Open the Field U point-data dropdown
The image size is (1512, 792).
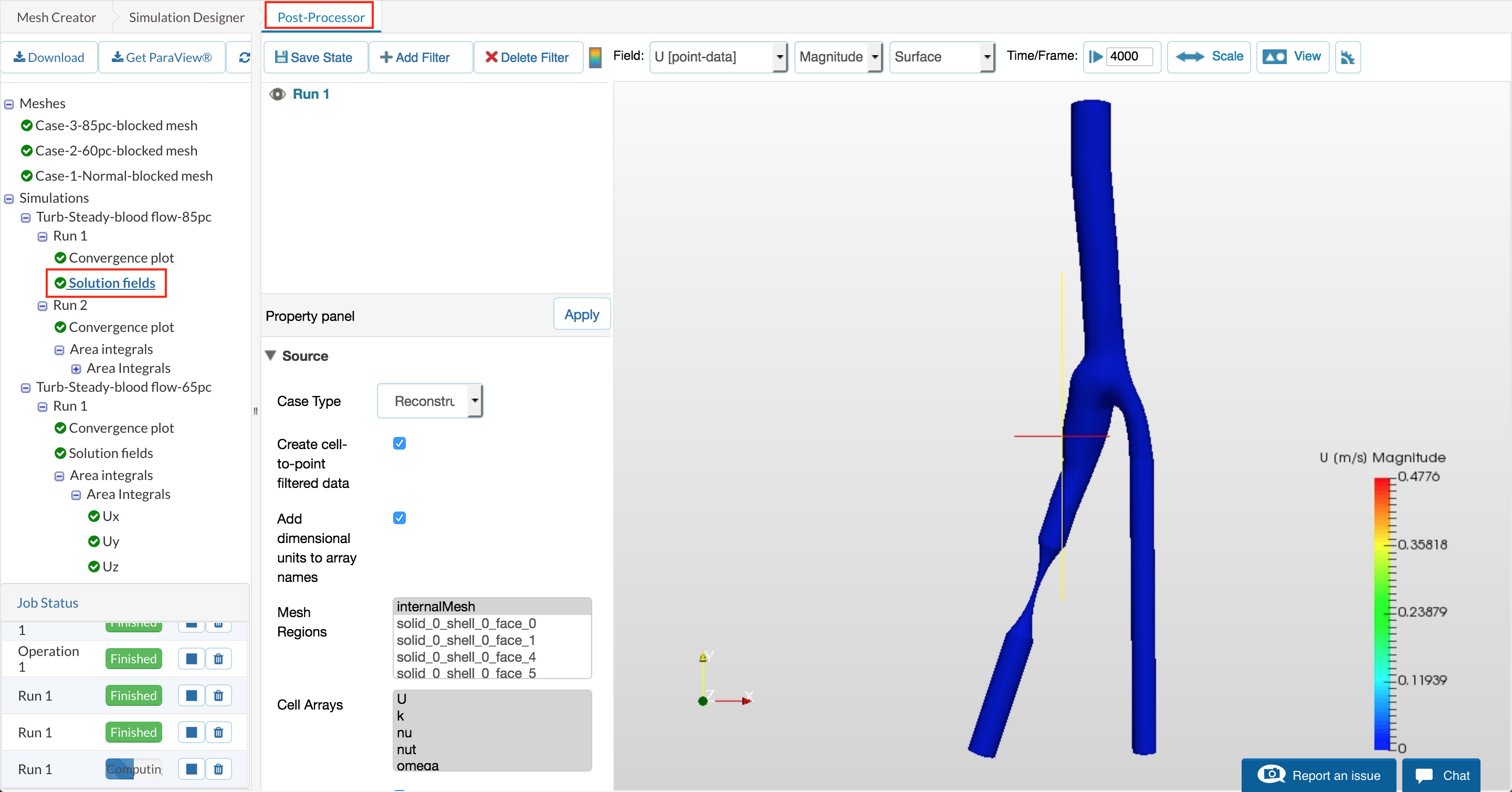(718, 57)
